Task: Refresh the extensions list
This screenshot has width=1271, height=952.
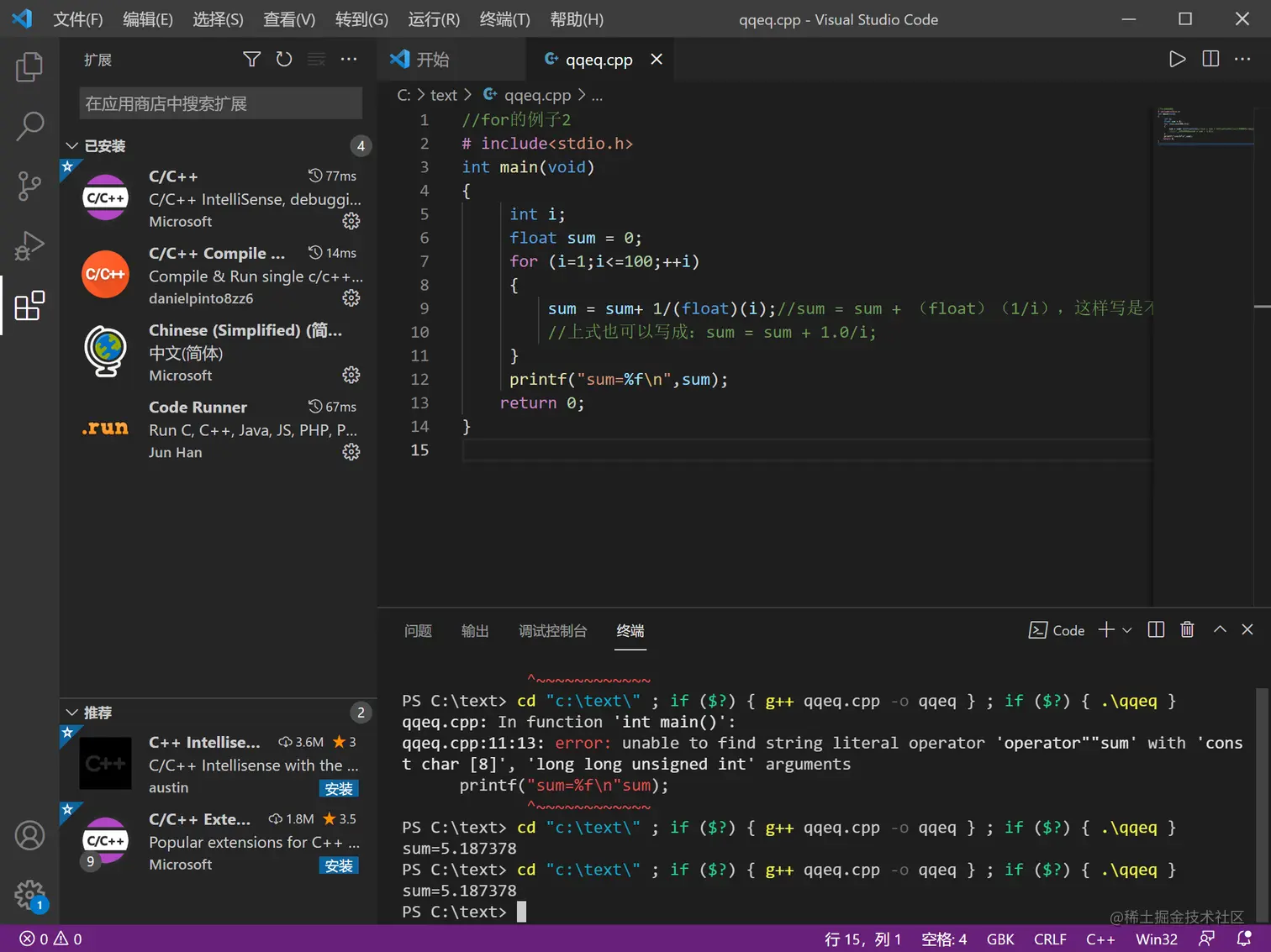Action: 284,59
